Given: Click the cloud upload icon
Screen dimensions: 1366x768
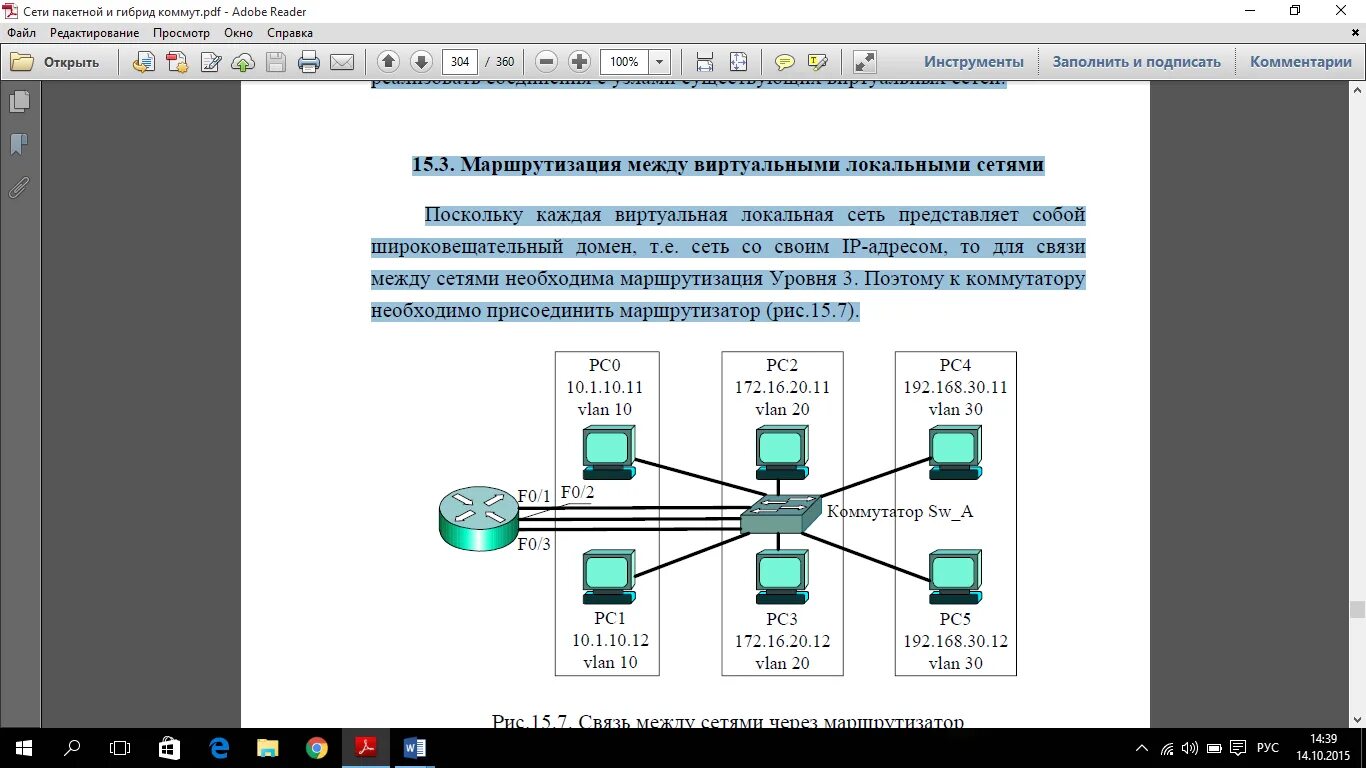Looking at the screenshot, I should click(x=243, y=62).
